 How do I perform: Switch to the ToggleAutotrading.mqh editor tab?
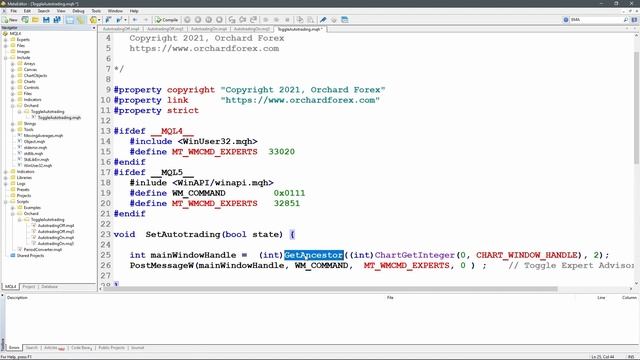coord(300,29)
